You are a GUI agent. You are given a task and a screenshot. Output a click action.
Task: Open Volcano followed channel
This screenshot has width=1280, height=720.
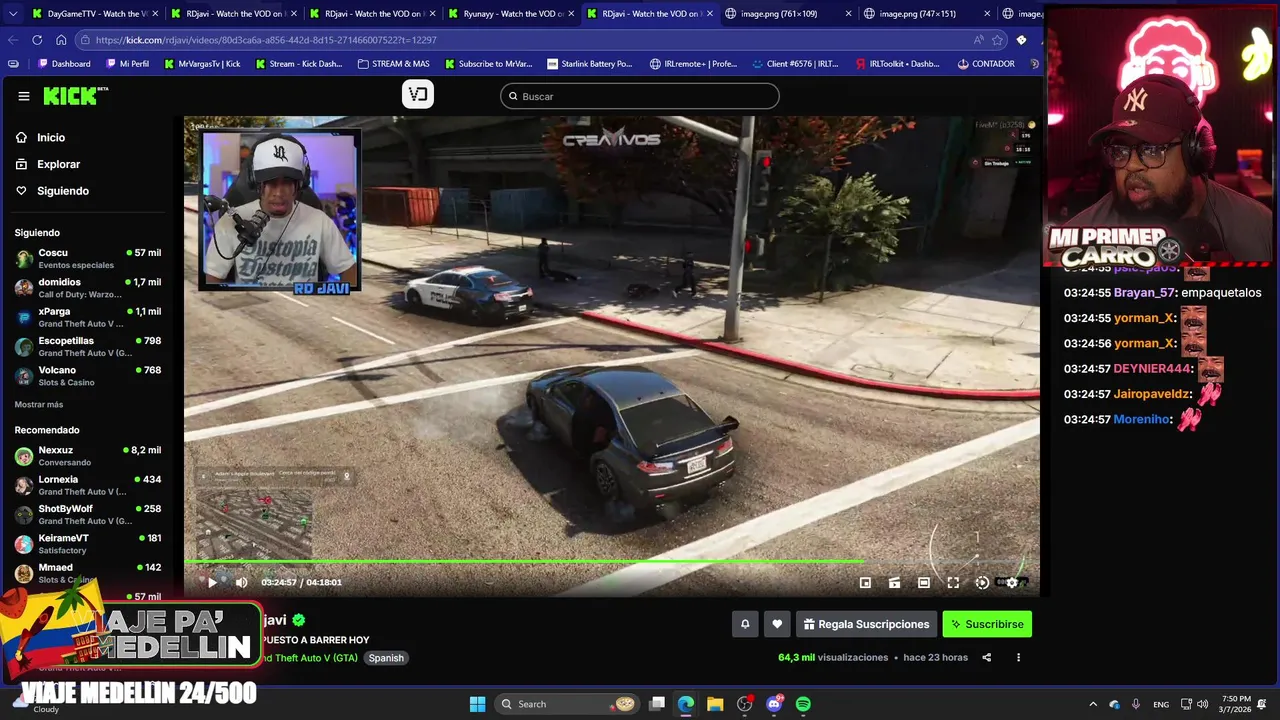88,376
